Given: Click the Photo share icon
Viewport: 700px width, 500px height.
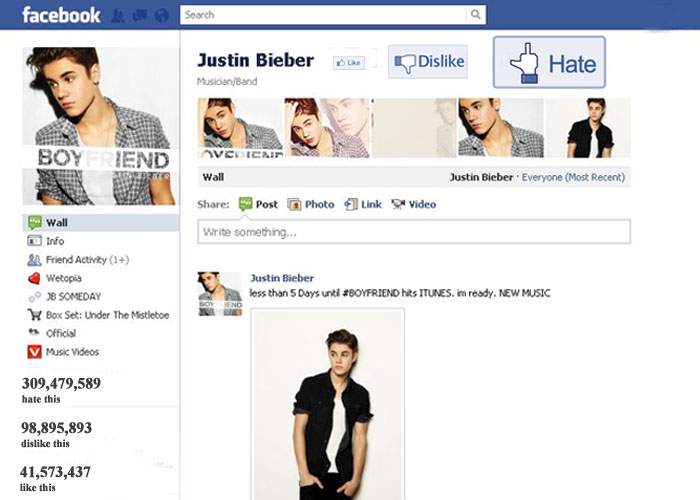Looking at the screenshot, I should (x=294, y=204).
